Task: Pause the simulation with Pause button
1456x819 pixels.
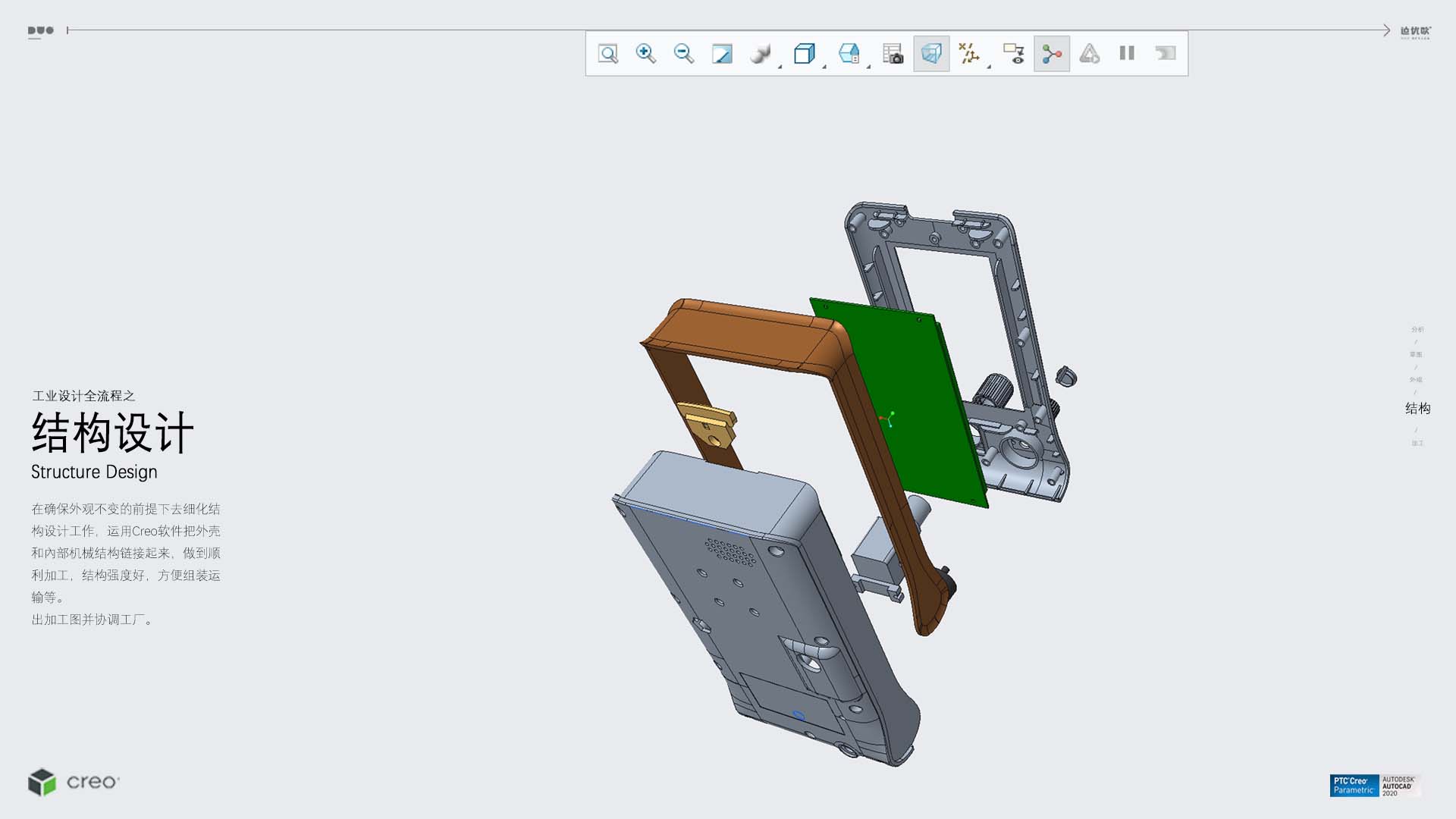Action: [x=1127, y=54]
